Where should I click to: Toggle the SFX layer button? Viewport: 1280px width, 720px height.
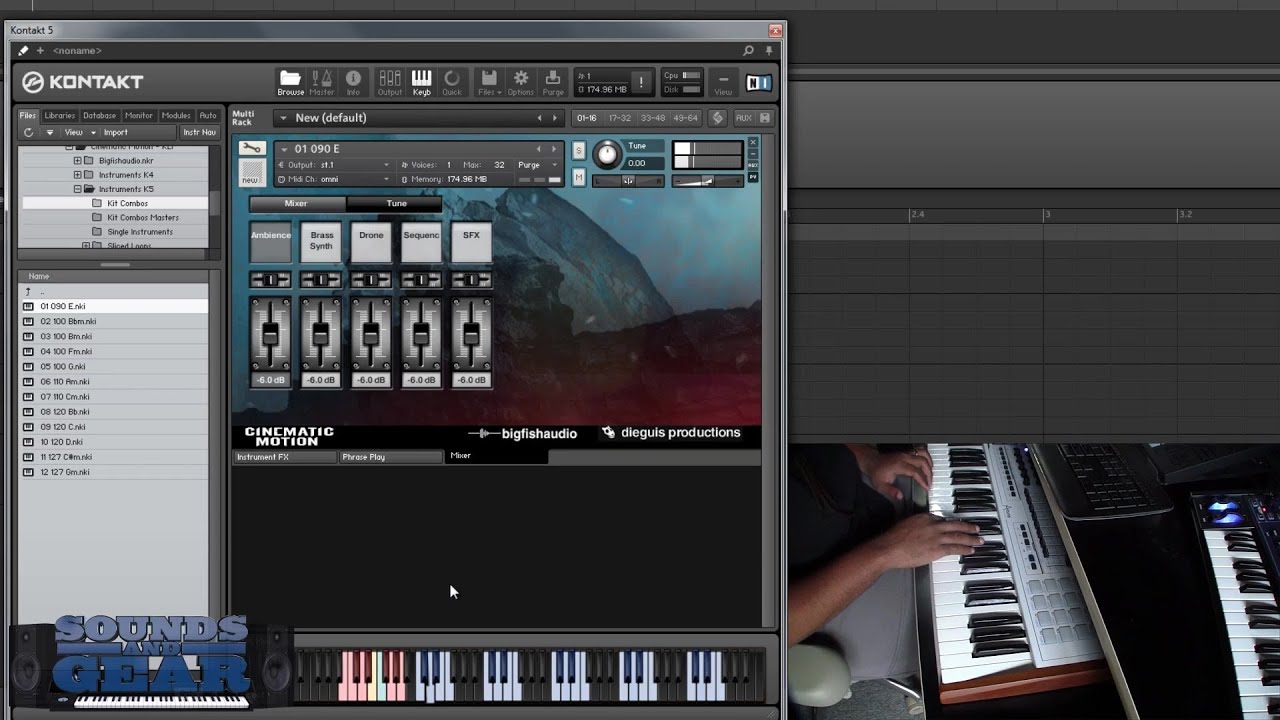click(x=471, y=241)
